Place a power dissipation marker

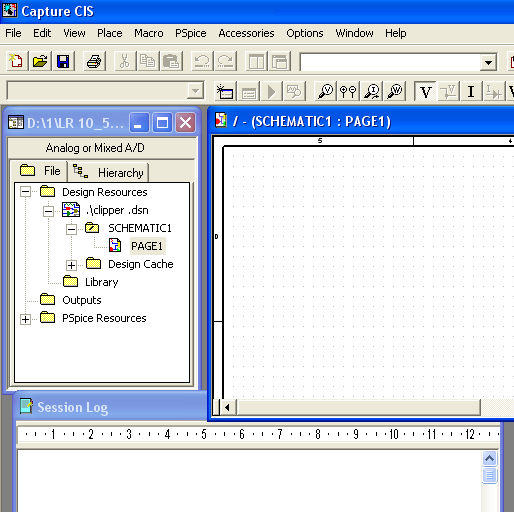point(395,91)
